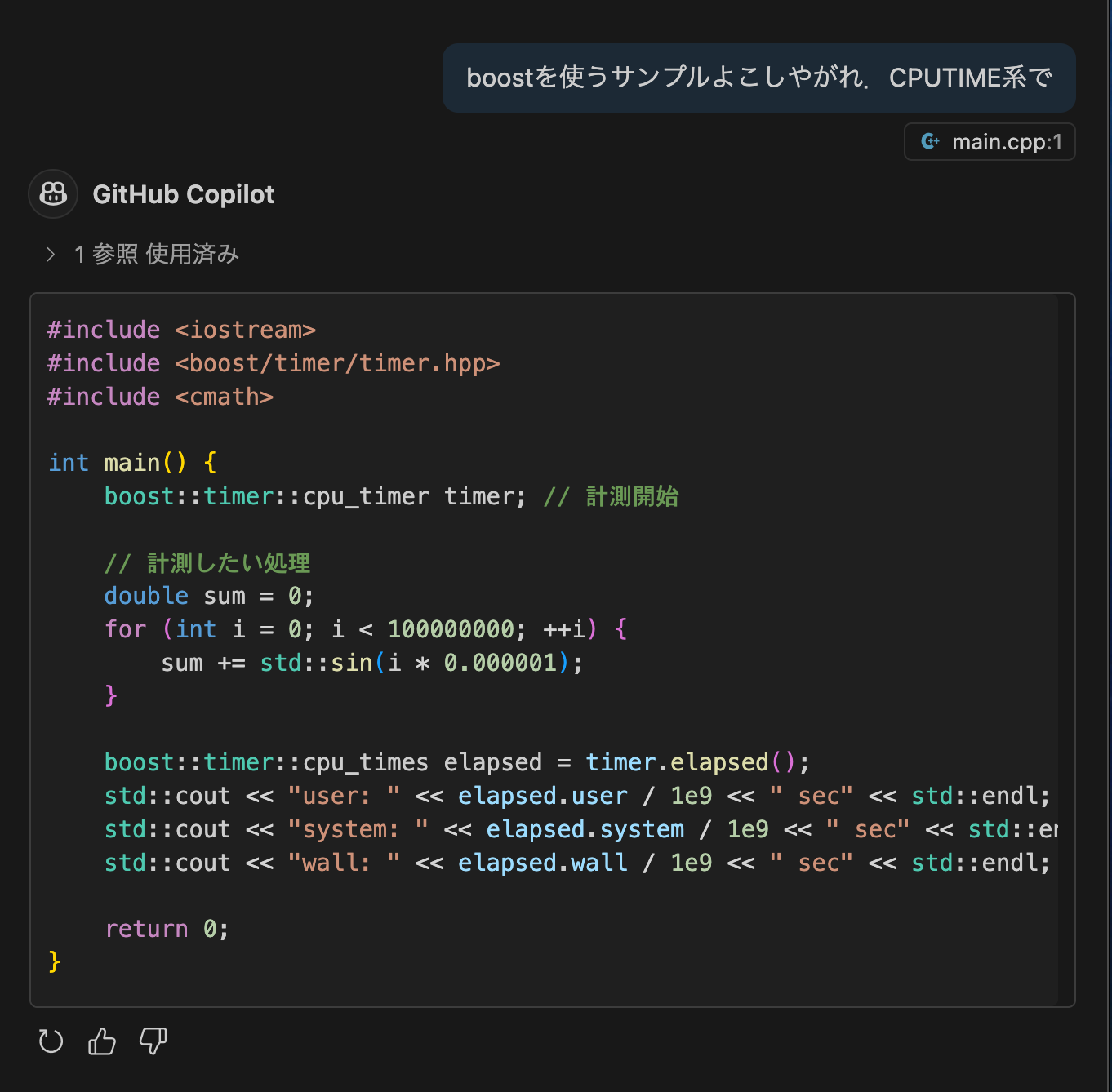Click the 'cpu_times elapsed = timer.elapsed();' line

[457, 762]
